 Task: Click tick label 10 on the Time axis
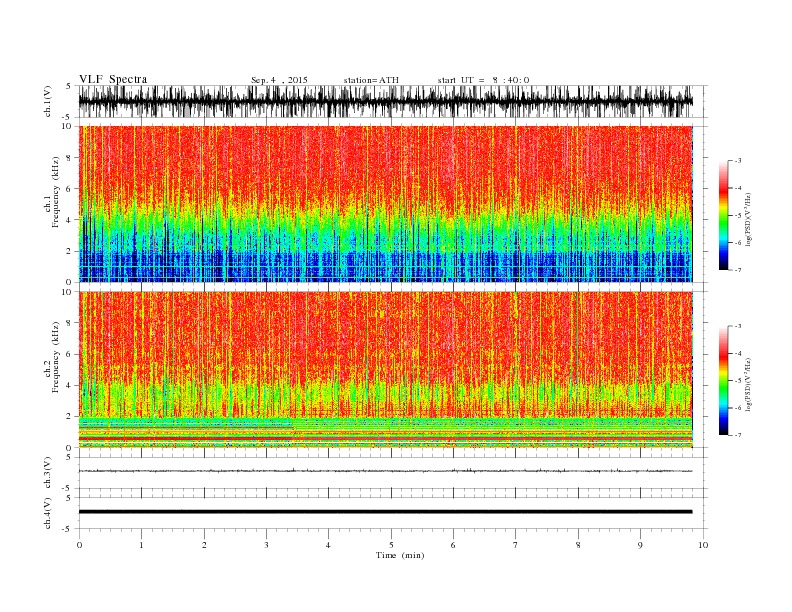pyautogui.click(x=703, y=545)
